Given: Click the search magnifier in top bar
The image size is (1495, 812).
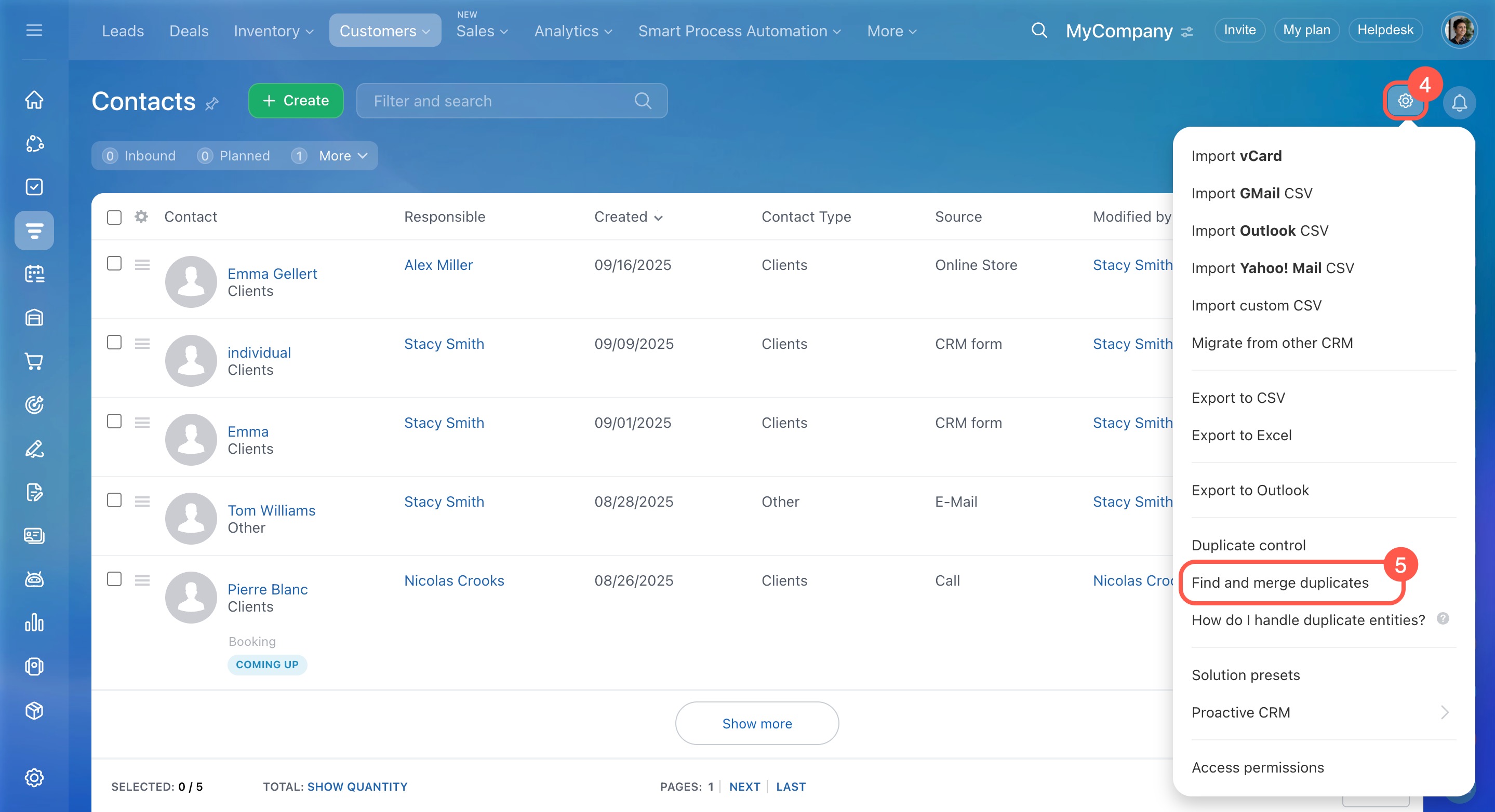Looking at the screenshot, I should click(1039, 30).
